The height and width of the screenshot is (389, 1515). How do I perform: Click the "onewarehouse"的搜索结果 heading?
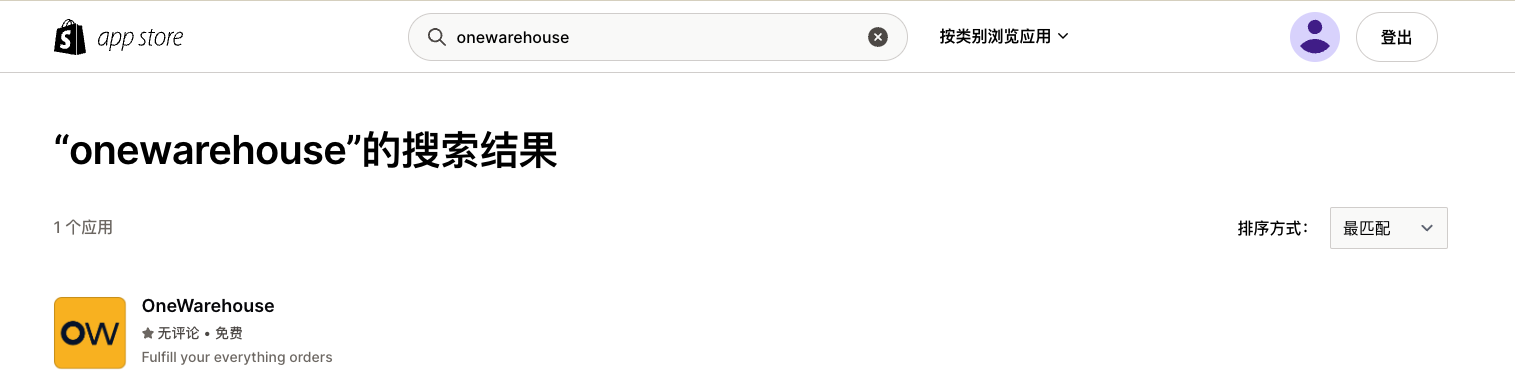[x=305, y=152]
